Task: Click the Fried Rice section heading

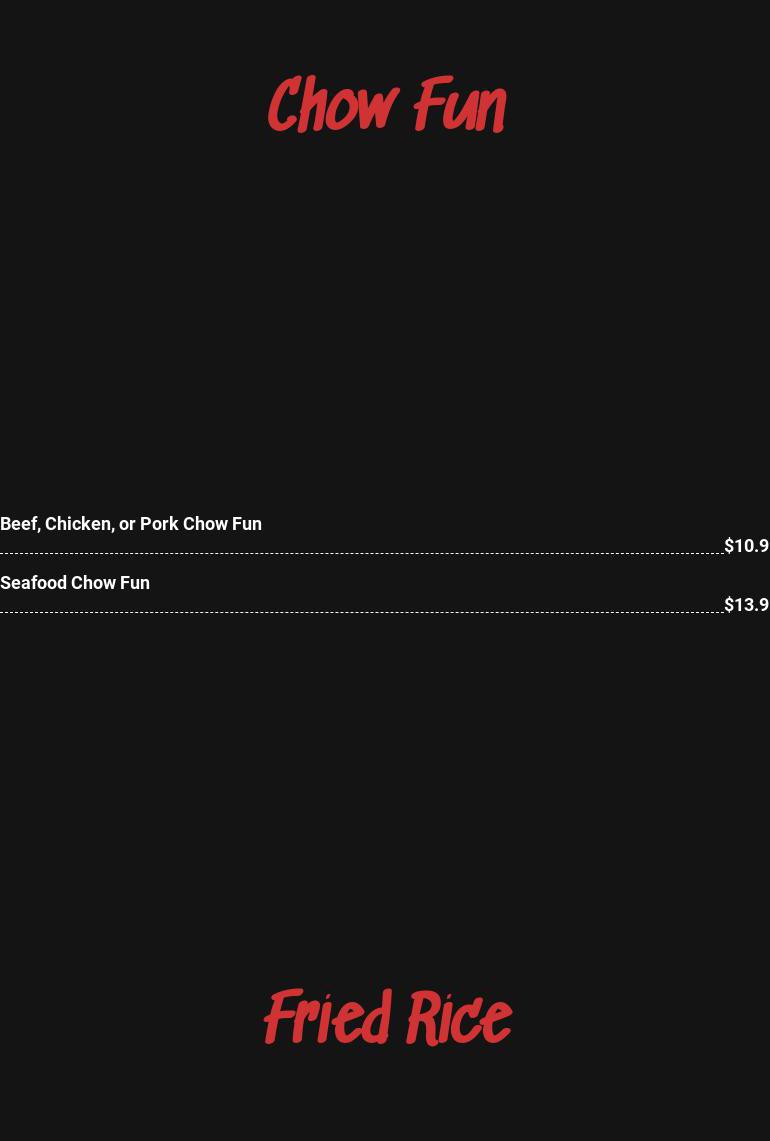Action: [x=387, y=1018]
